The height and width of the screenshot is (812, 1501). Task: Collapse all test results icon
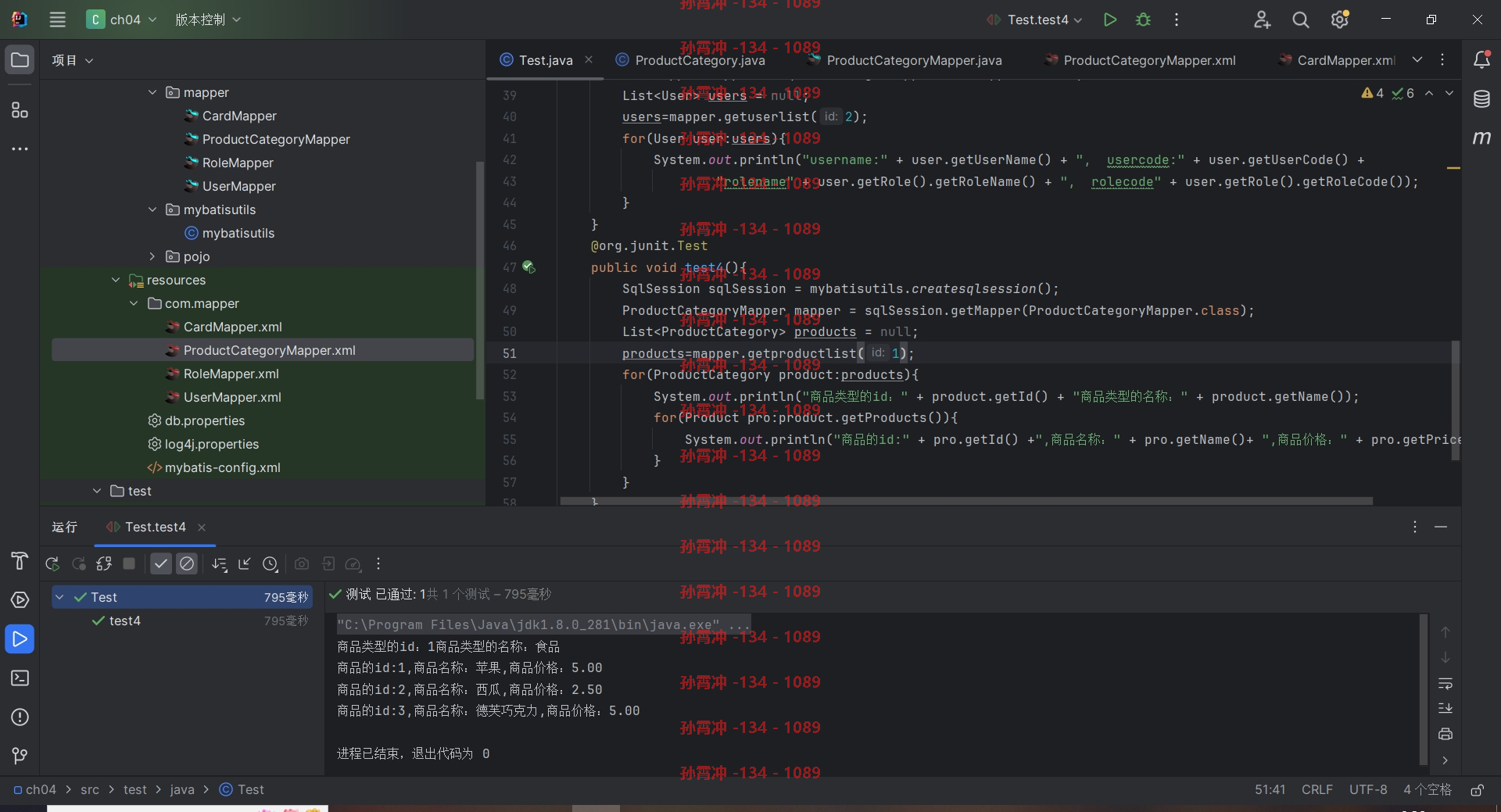point(245,563)
